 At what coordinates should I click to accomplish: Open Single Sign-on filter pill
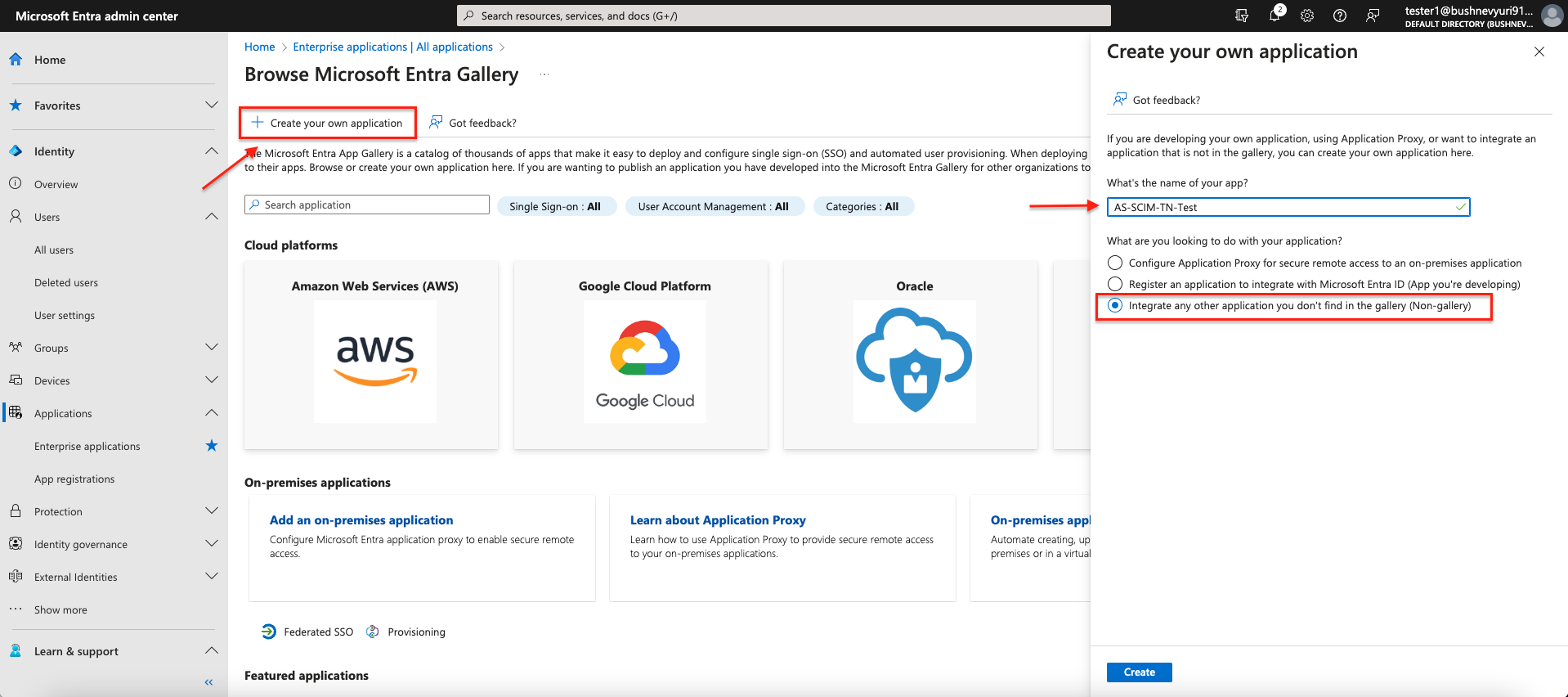556,206
